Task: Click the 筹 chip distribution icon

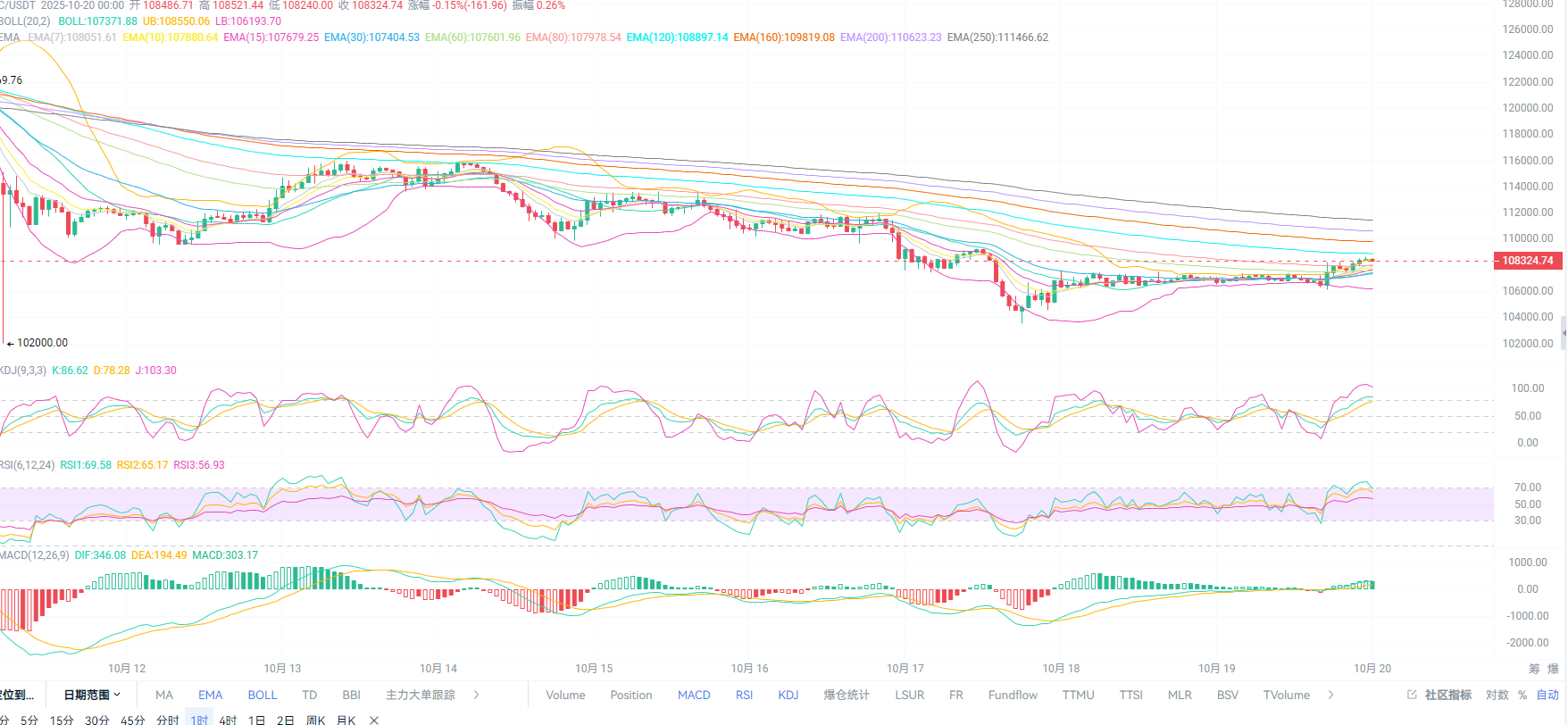Action: click(1534, 669)
